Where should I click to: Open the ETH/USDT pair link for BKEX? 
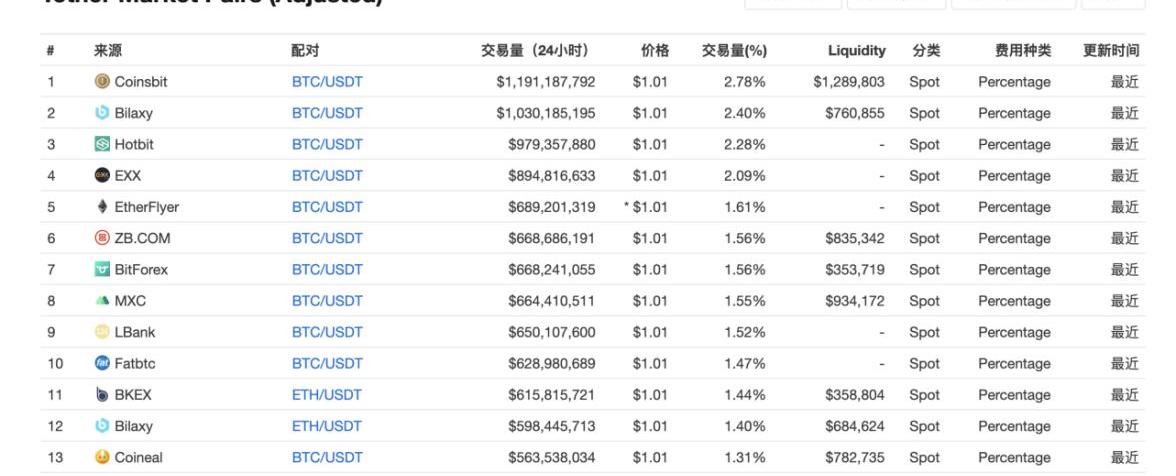(326, 395)
